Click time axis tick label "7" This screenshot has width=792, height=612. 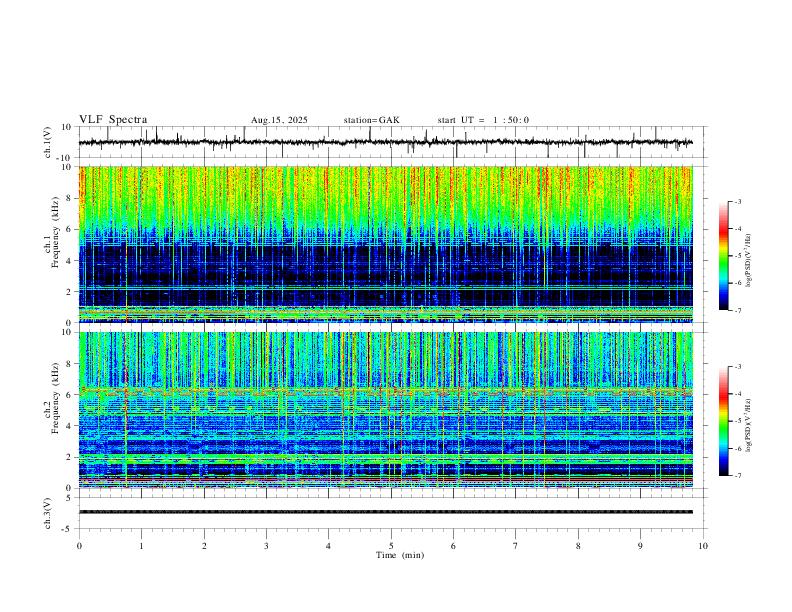516,546
